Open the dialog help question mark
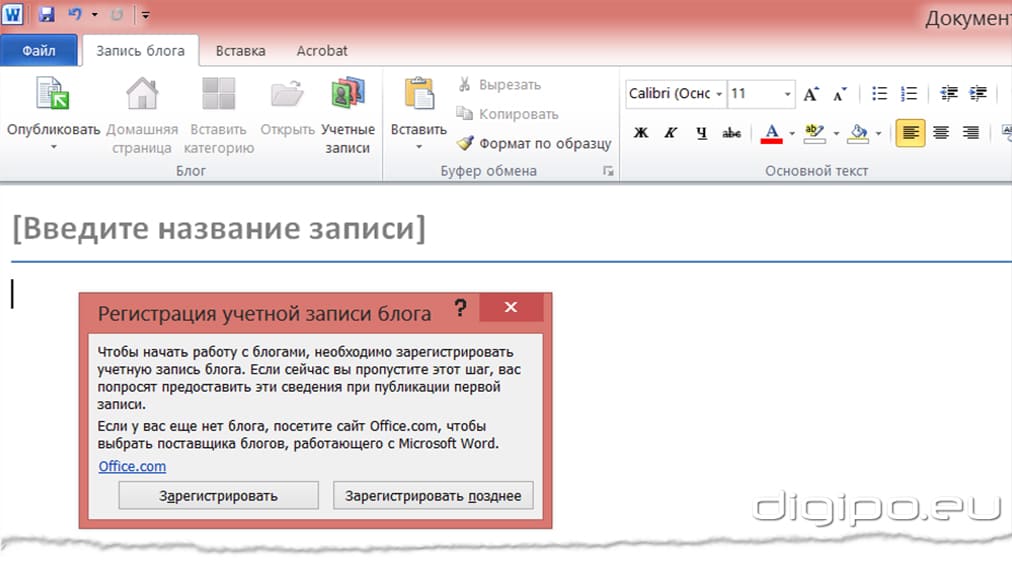The width and height of the screenshot is (1012, 565). (460, 307)
